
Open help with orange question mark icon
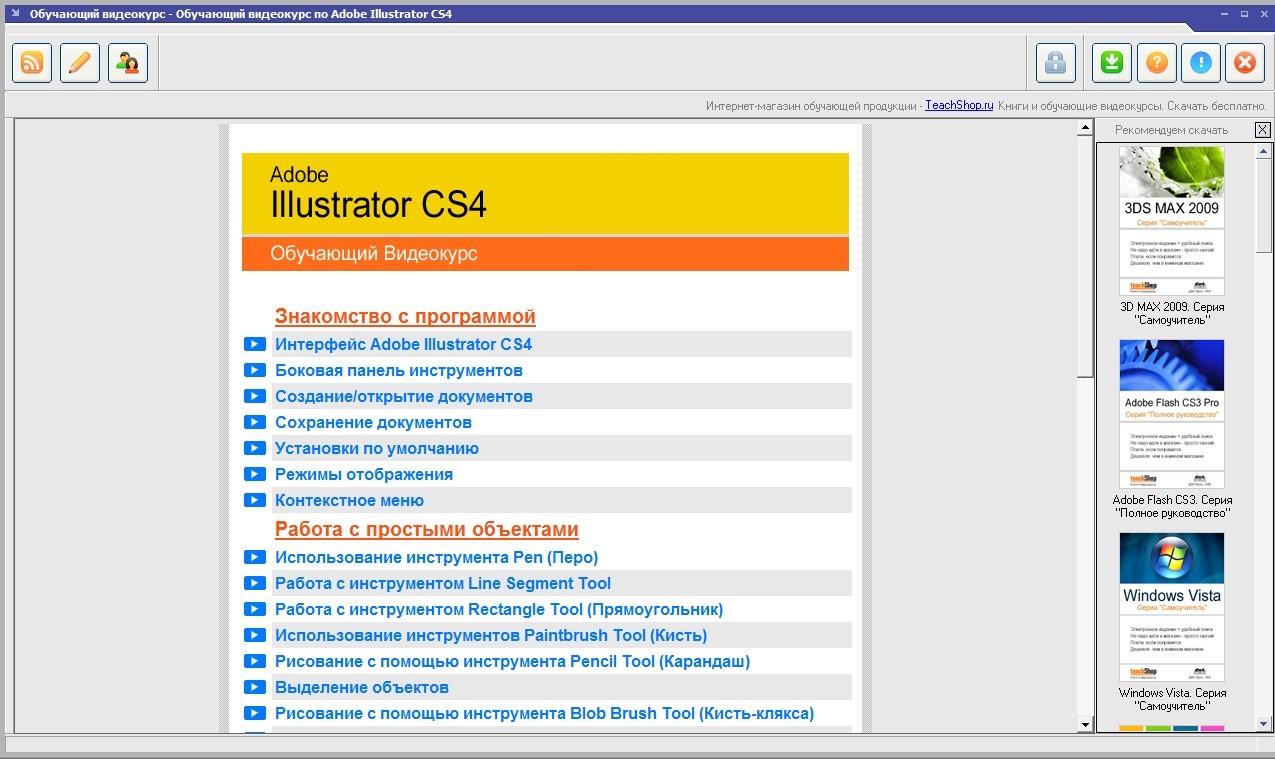(1156, 63)
